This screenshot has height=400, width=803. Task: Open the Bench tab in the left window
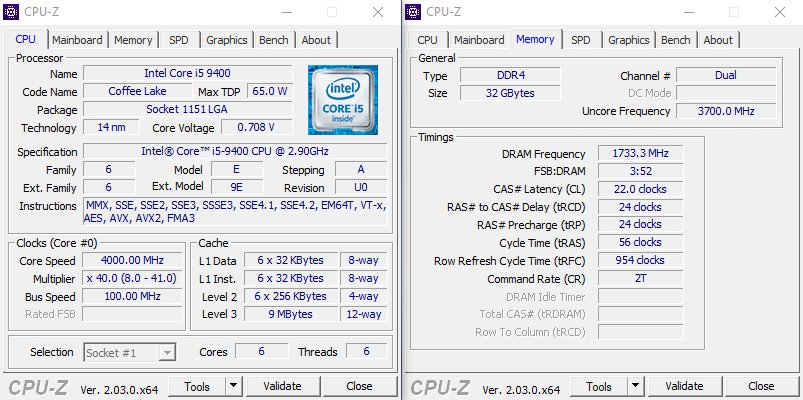click(x=274, y=40)
